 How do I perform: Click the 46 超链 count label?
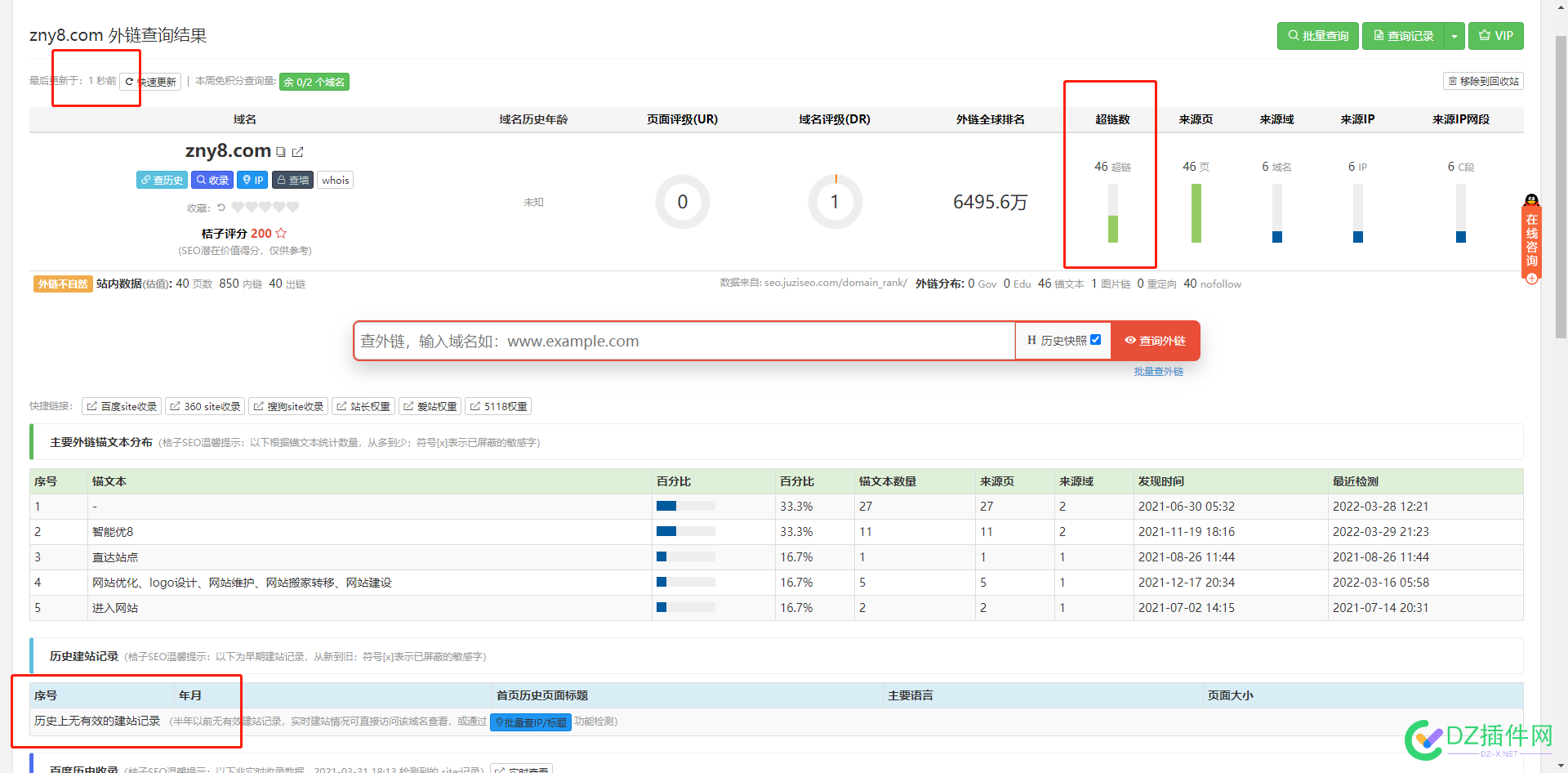click(1113, 167)
